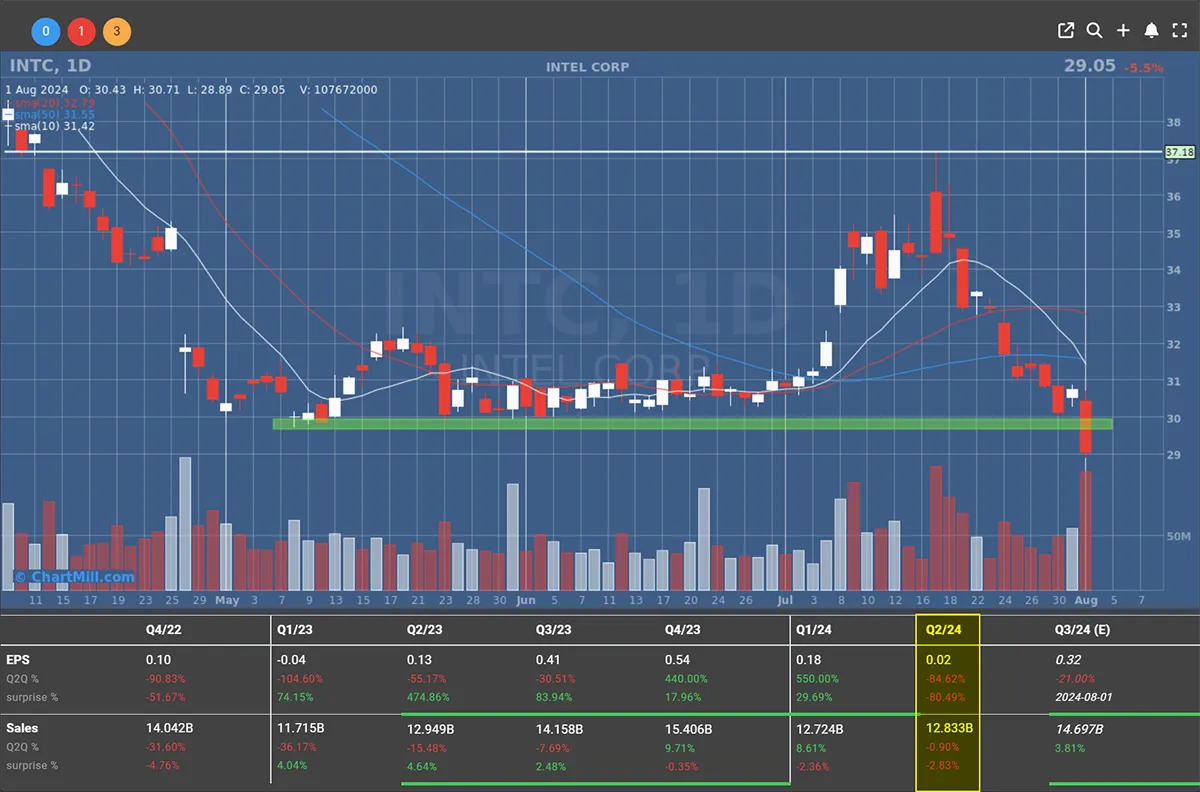Click the blue circle badge showing 0
Screen dimensions: 1200x792
pyautogui.click(x=46, y=32)
